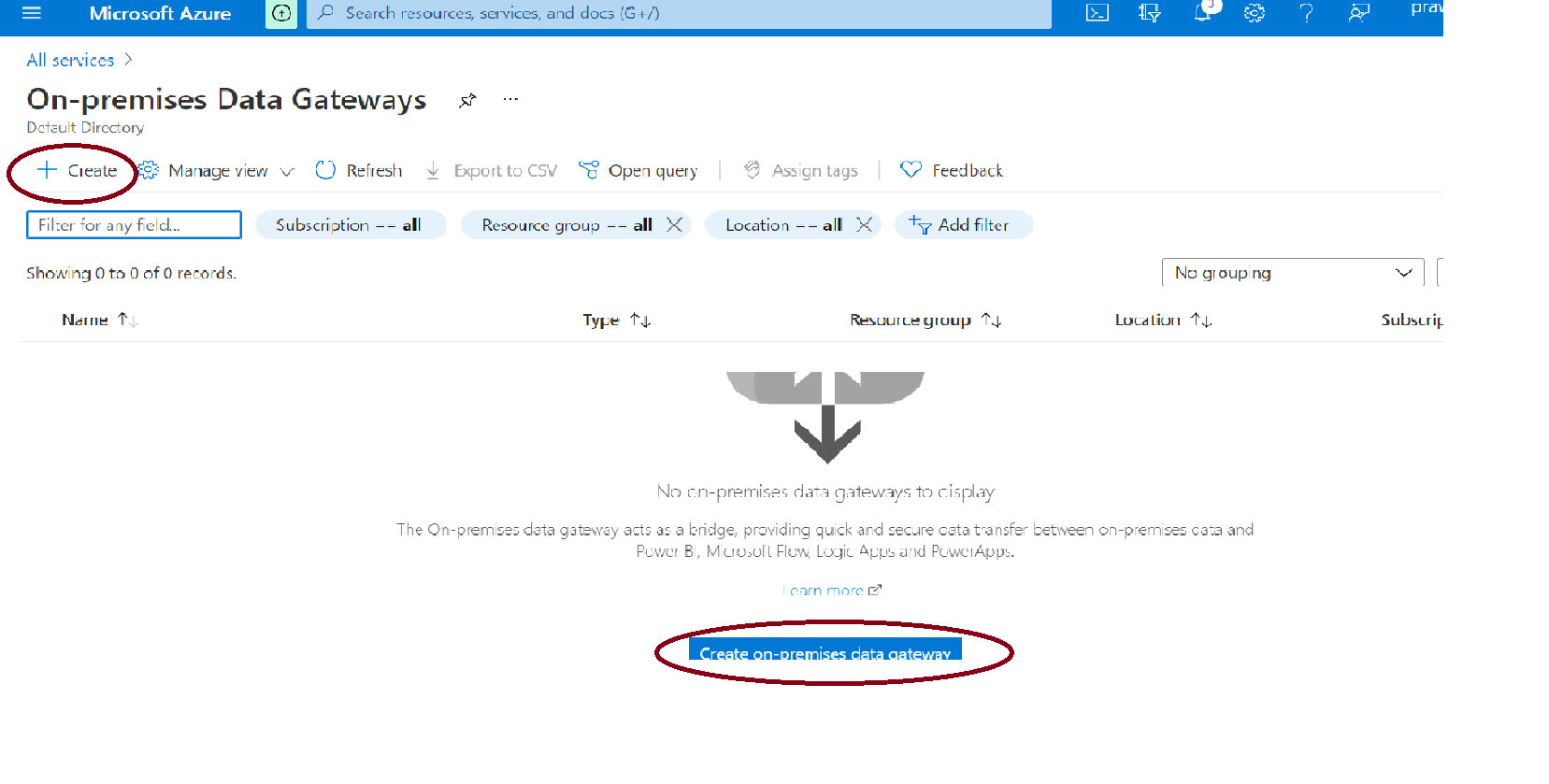Sort by the Type column
1549x784 pixels.
point(617,321)
